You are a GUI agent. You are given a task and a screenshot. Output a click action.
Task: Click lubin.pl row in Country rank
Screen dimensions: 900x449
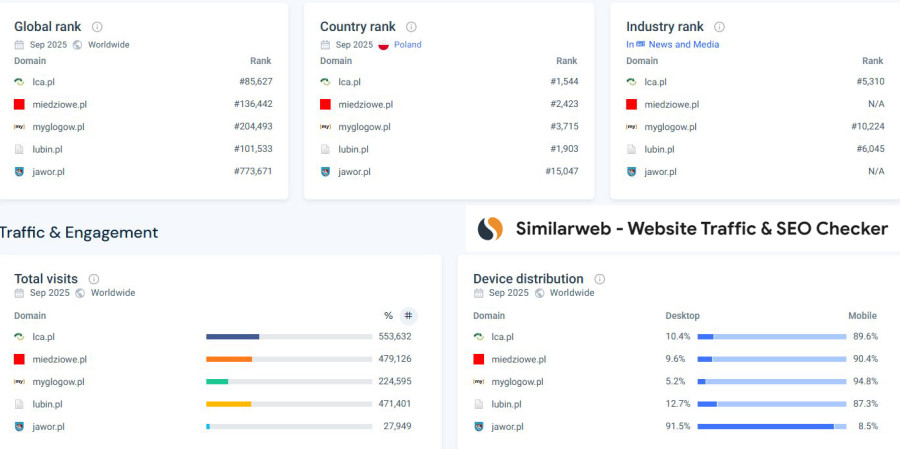point(353,149)
